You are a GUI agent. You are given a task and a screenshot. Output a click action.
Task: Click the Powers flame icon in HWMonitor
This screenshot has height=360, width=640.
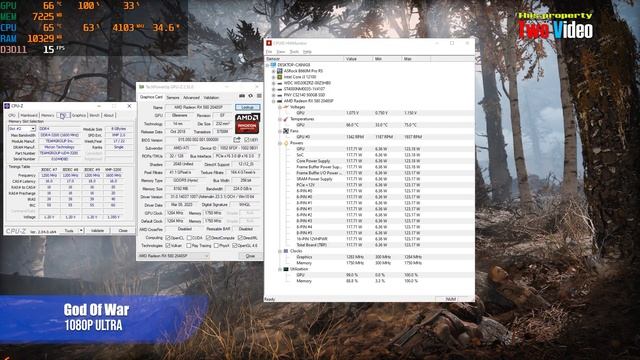click(x=286, y=143)
